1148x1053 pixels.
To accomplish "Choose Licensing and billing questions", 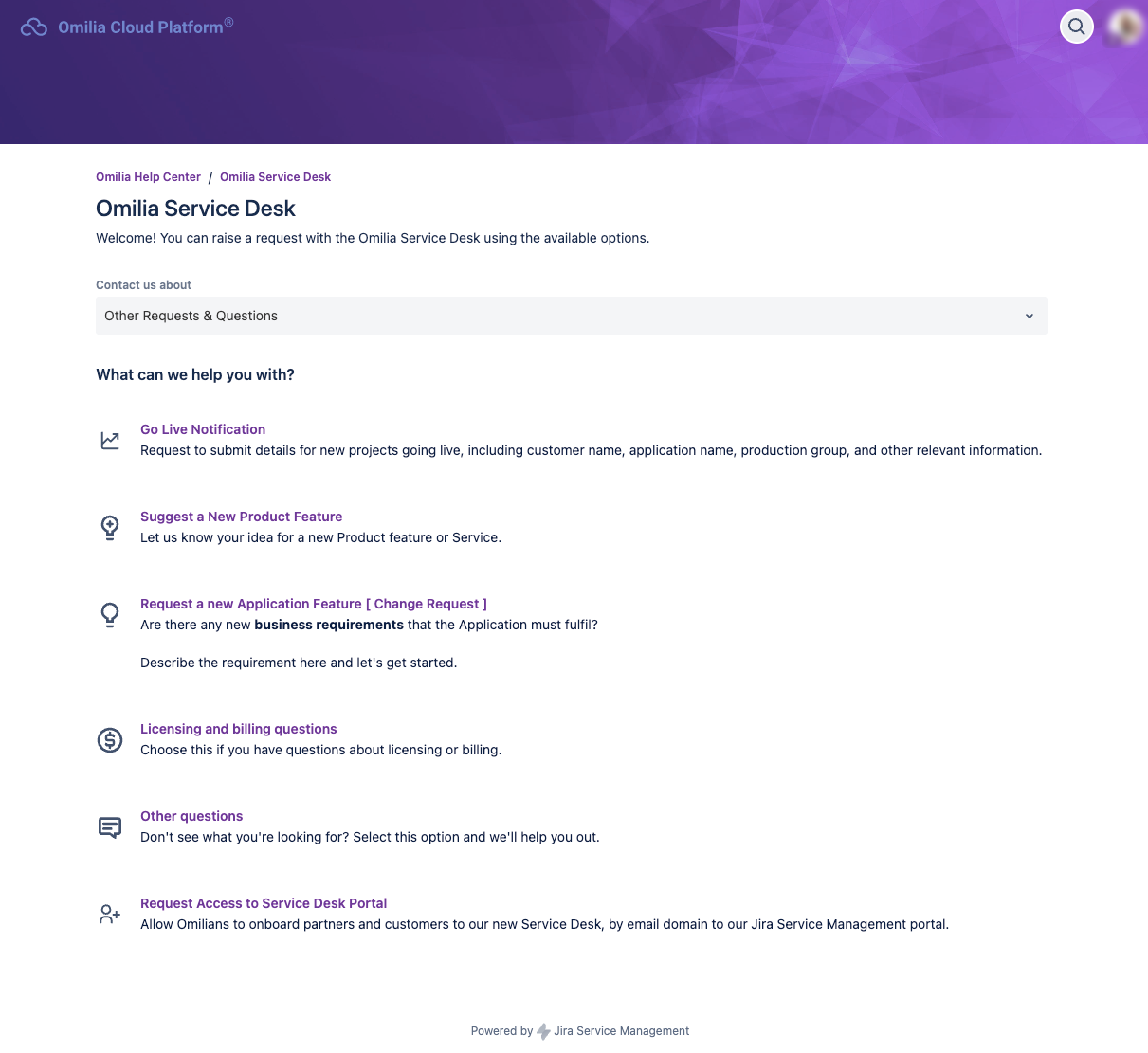I will pos(238,729).
